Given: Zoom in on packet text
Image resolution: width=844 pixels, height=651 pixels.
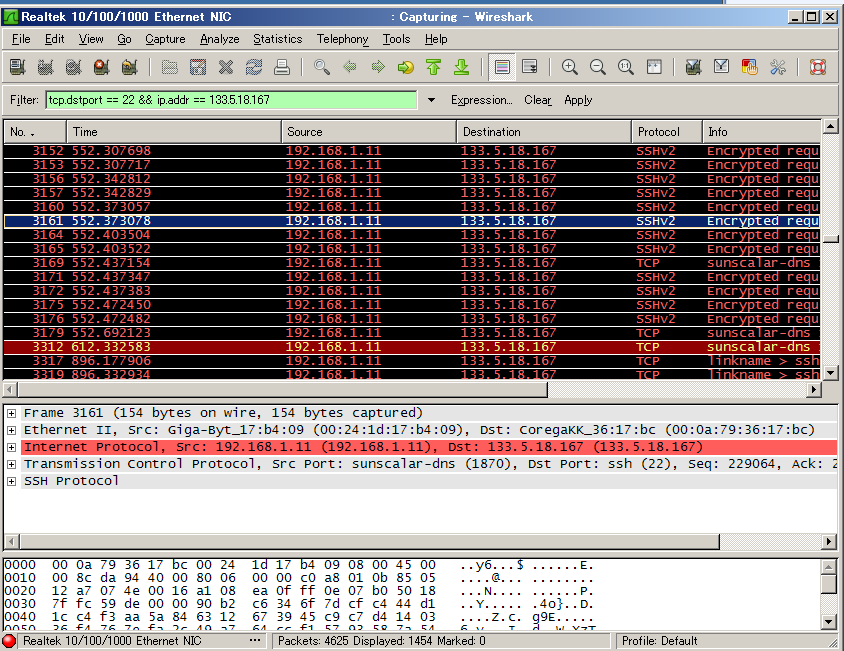Looking at the screenshot, I should 569,67.
